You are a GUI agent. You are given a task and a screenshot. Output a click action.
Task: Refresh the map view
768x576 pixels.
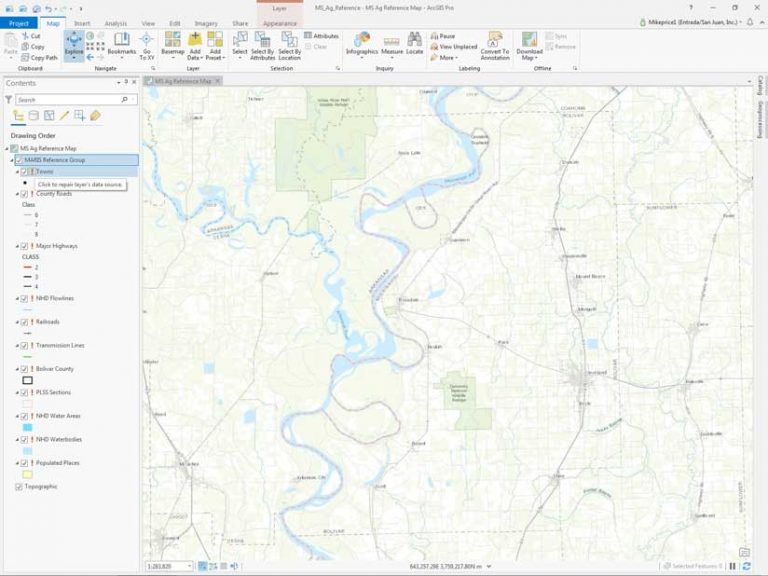746,566
